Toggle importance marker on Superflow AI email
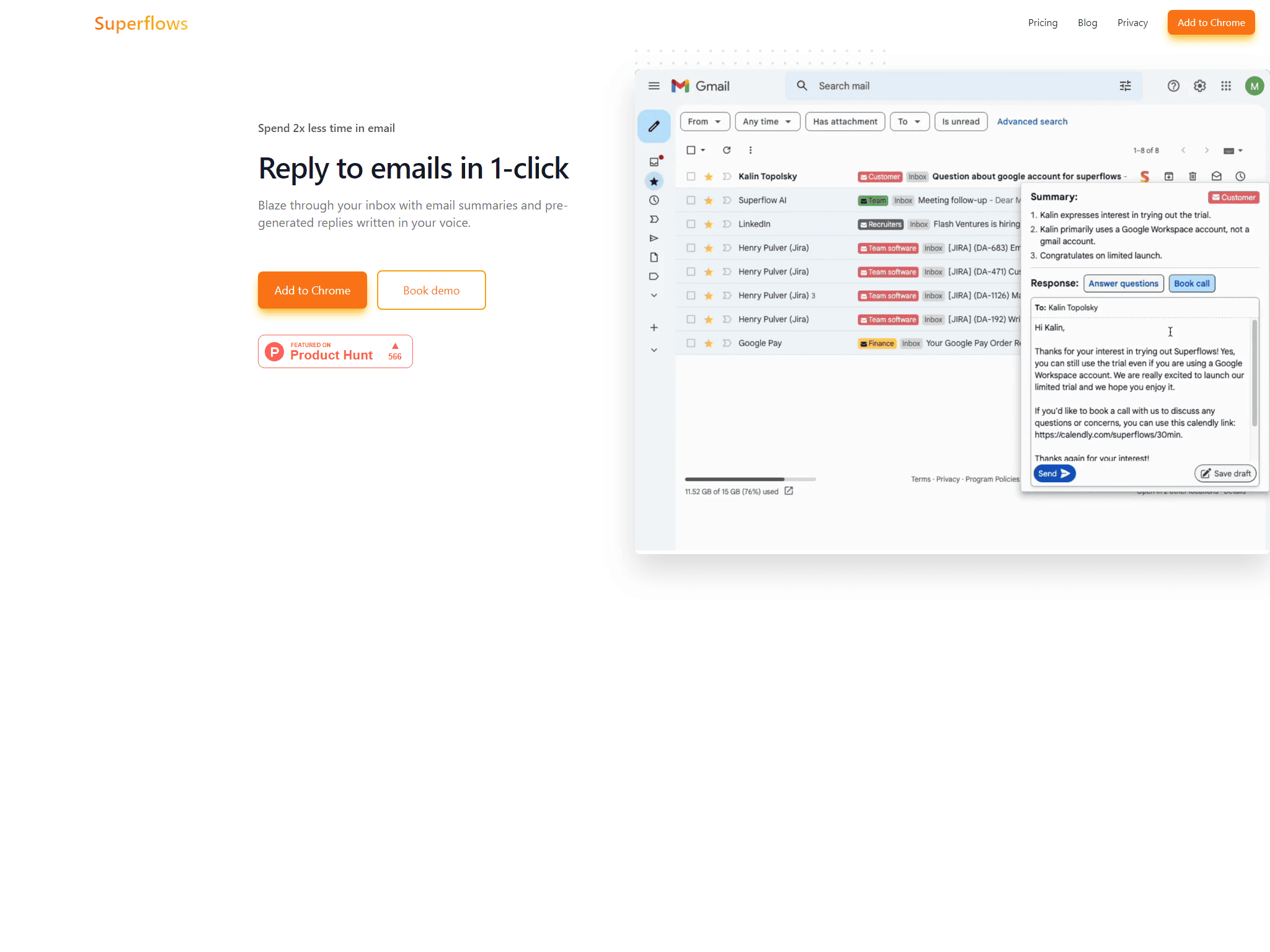The height and width of the screenshot is (952, 1270). coord(727,200)
